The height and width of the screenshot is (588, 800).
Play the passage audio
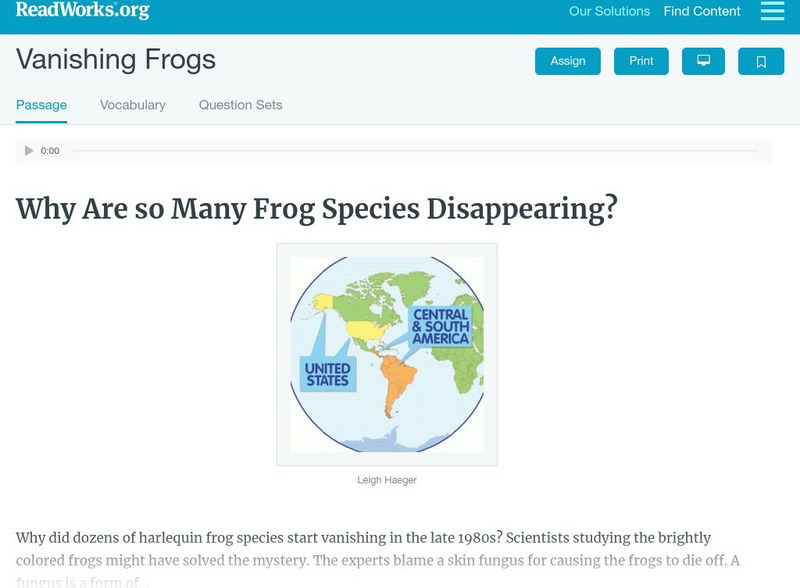click(x=29, y=151)
